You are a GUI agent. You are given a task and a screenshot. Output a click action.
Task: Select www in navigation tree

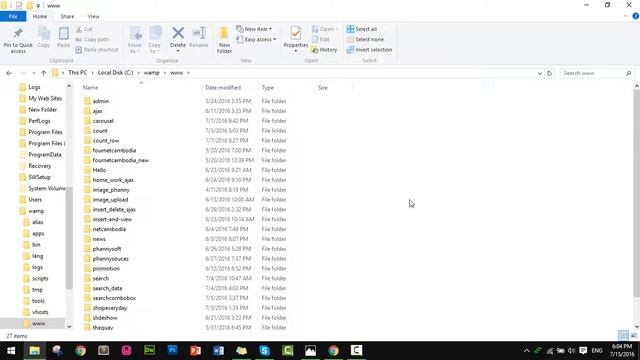click(38, 323)
